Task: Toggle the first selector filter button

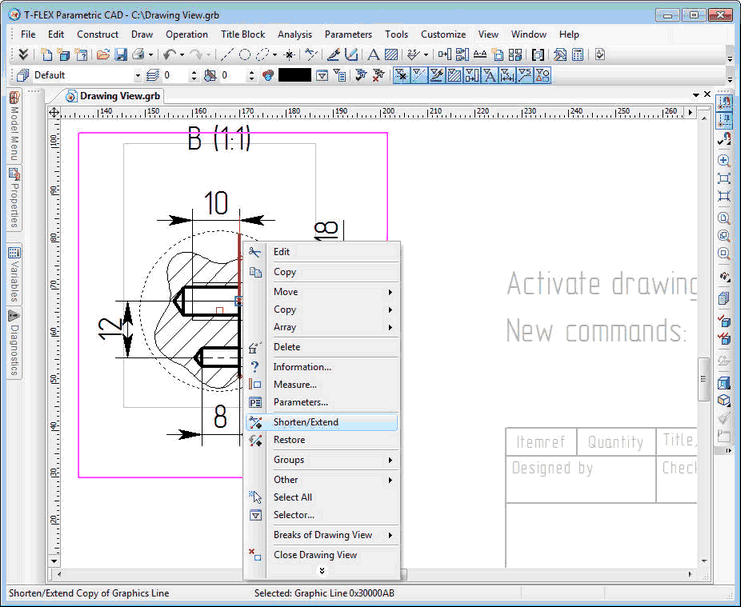Action: (x=401, y=75)
